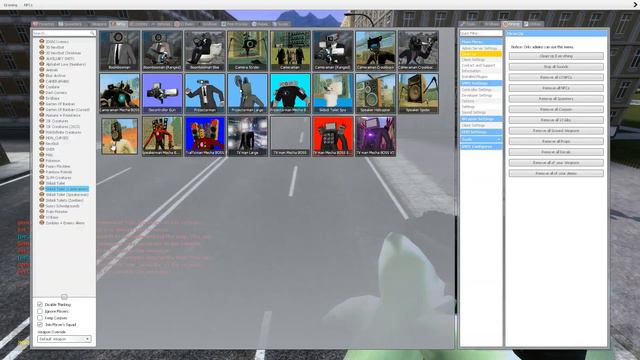Click the Remove all Decals button
The width and height of the screenshot is (640, 360).
[556, 152]
